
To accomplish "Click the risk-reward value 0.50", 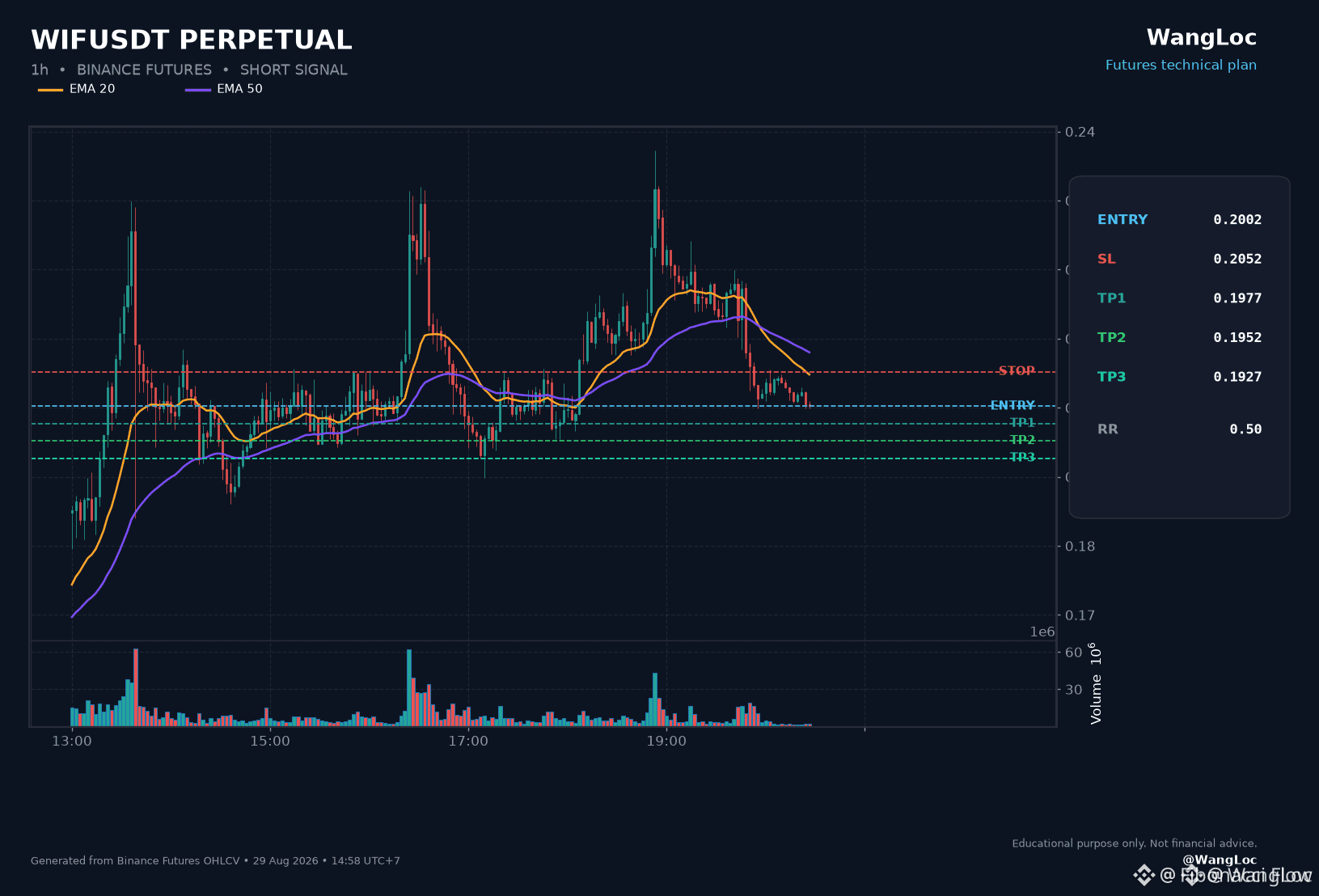I will pos(1245,429).
